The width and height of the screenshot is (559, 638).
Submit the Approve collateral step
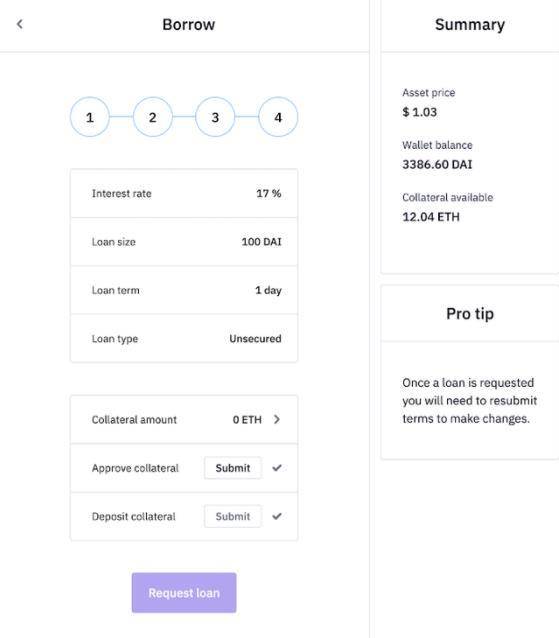[x=233, y=468]
